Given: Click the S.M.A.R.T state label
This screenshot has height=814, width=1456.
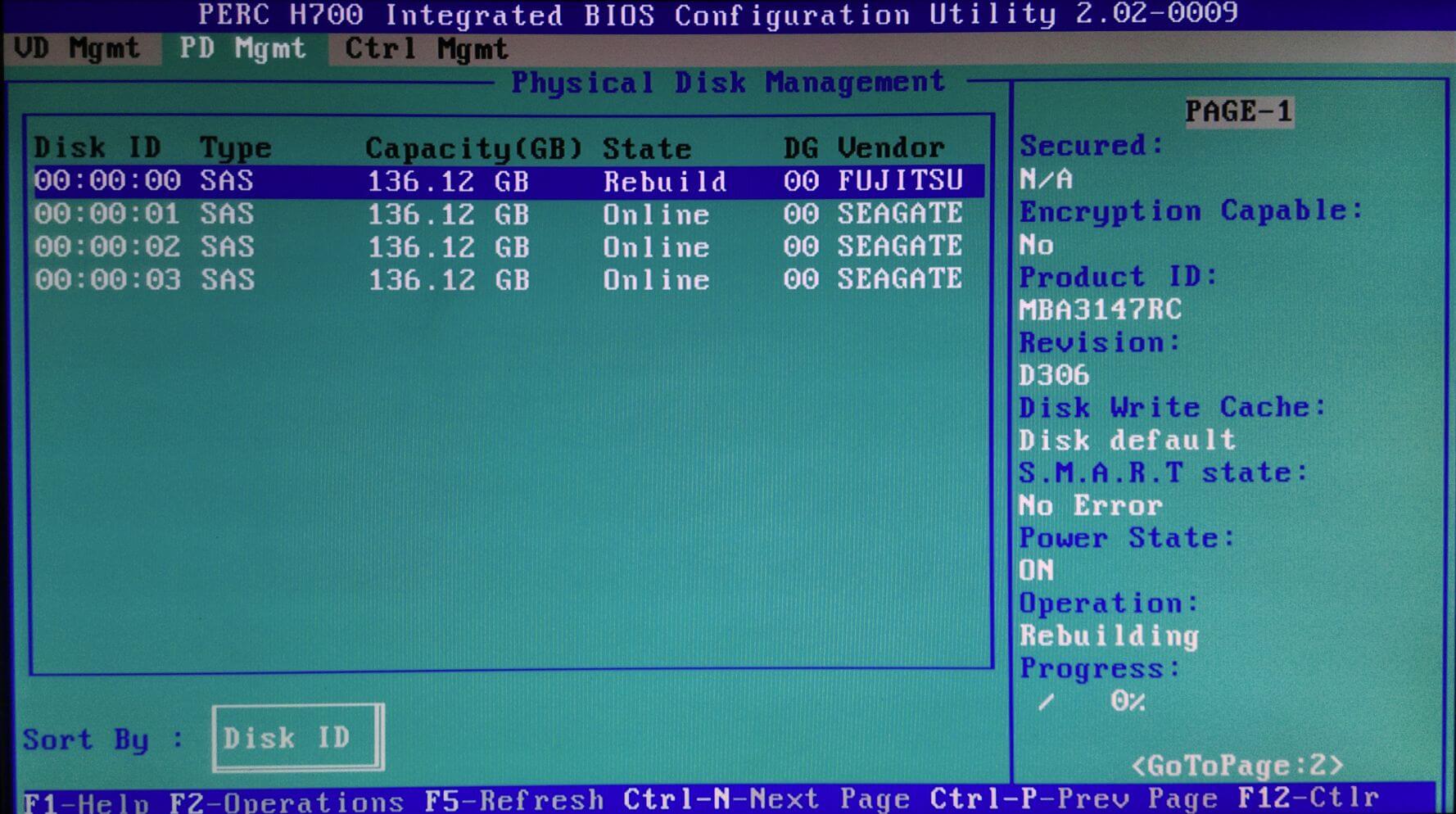Looking at the screenshot, I should pos(1164,473).
